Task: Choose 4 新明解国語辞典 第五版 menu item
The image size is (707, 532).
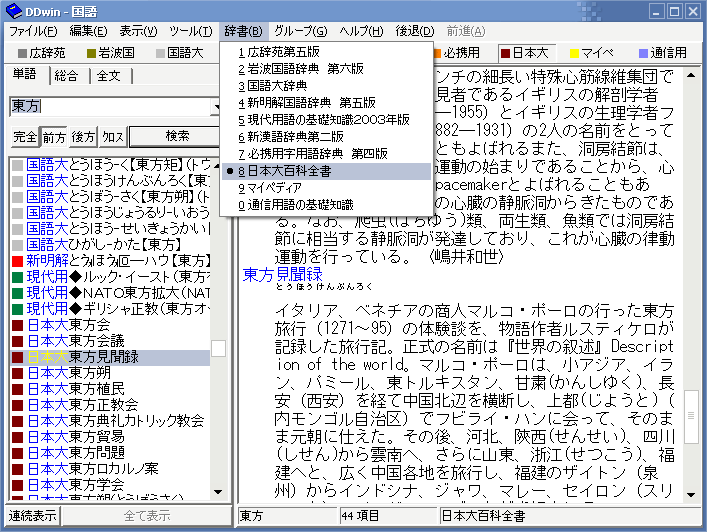Action: [x=326, y=103]
